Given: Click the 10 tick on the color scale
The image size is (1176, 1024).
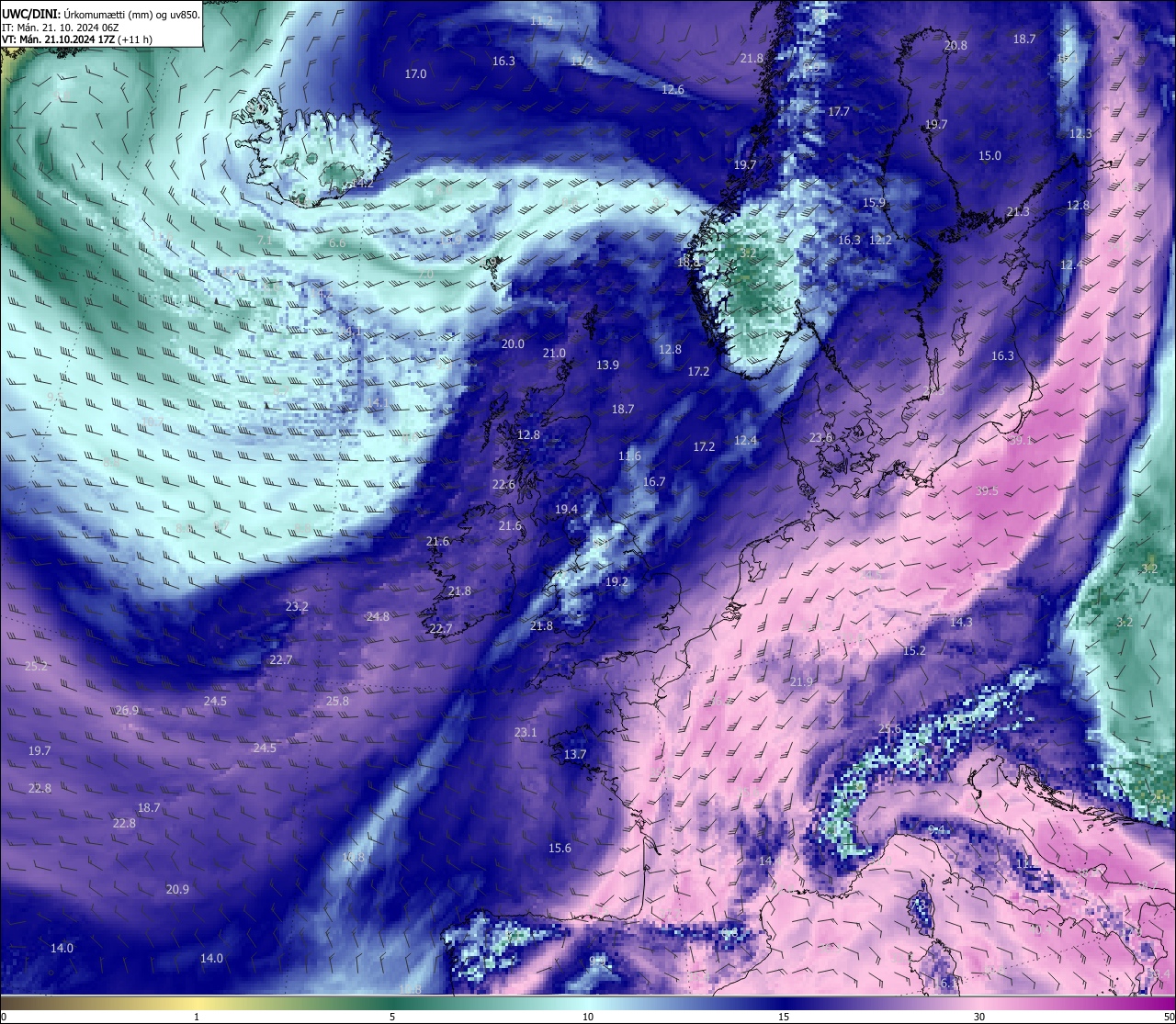Looking at the screenshot, I should click(588, 1017).
